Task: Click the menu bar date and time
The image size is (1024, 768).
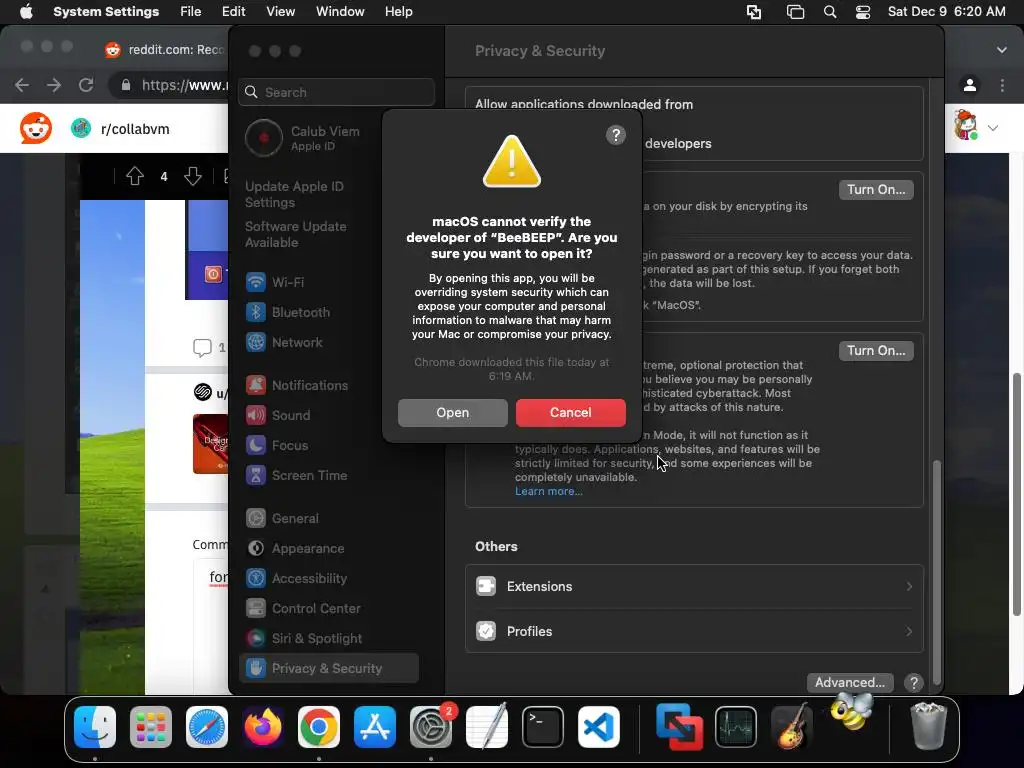Action: coord(946,12)
